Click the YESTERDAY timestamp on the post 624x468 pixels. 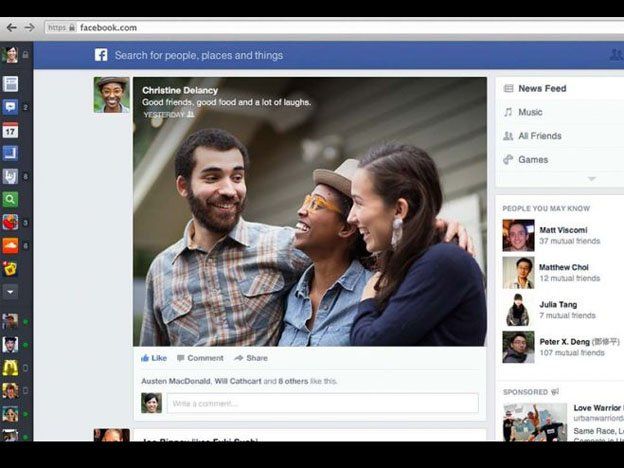pyautogui.click(x=164, y=115)
